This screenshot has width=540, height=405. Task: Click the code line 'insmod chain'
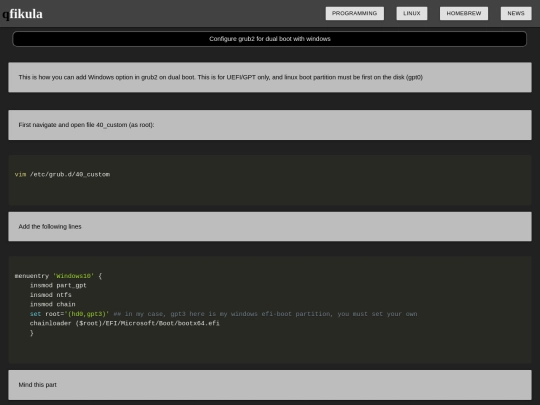click(x=52, y=304)
